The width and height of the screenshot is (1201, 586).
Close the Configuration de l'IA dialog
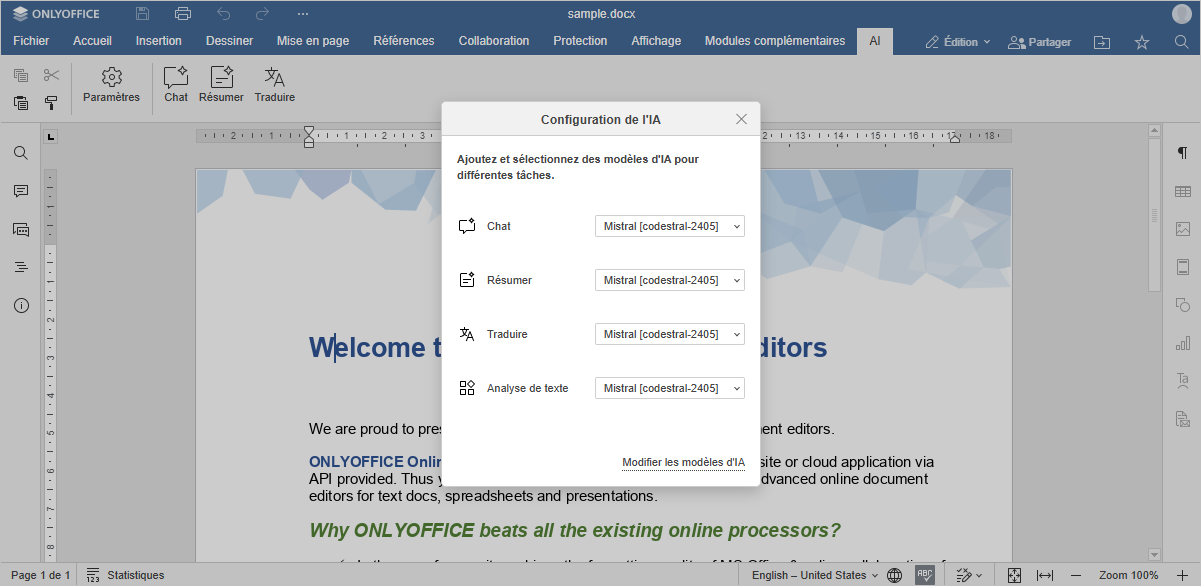click(x=741, y=119)
